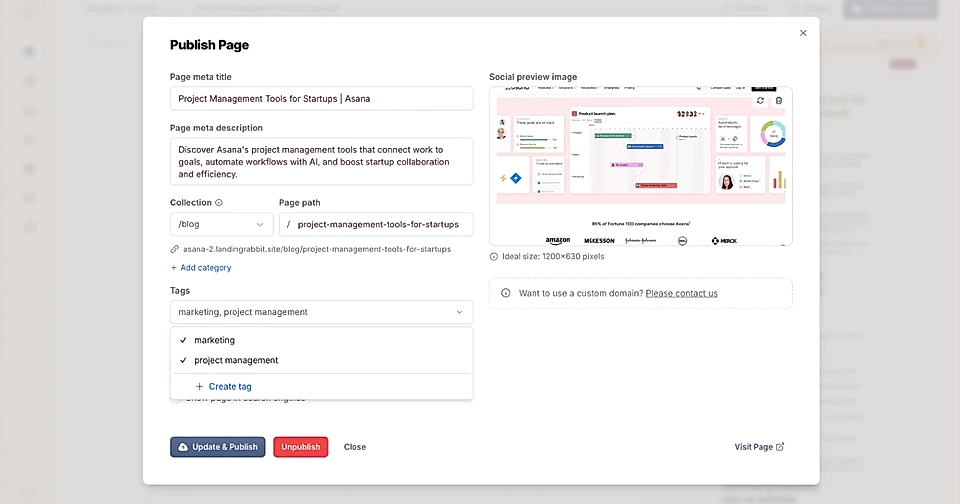Open the /blog Collection dropdown
This screenshot has height=504, width=960.
221,224
